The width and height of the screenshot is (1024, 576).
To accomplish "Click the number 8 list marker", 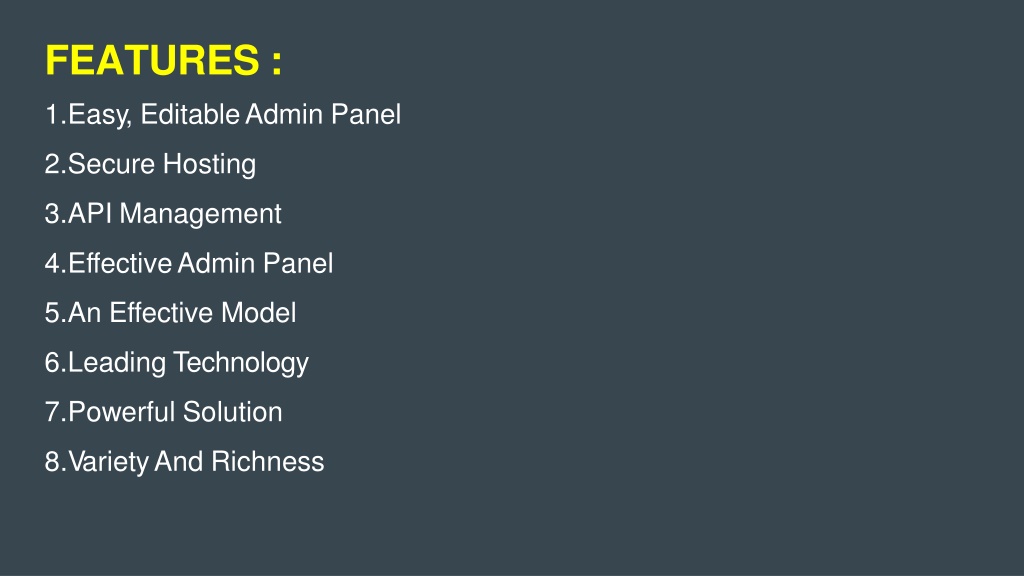I will point(52,462).
